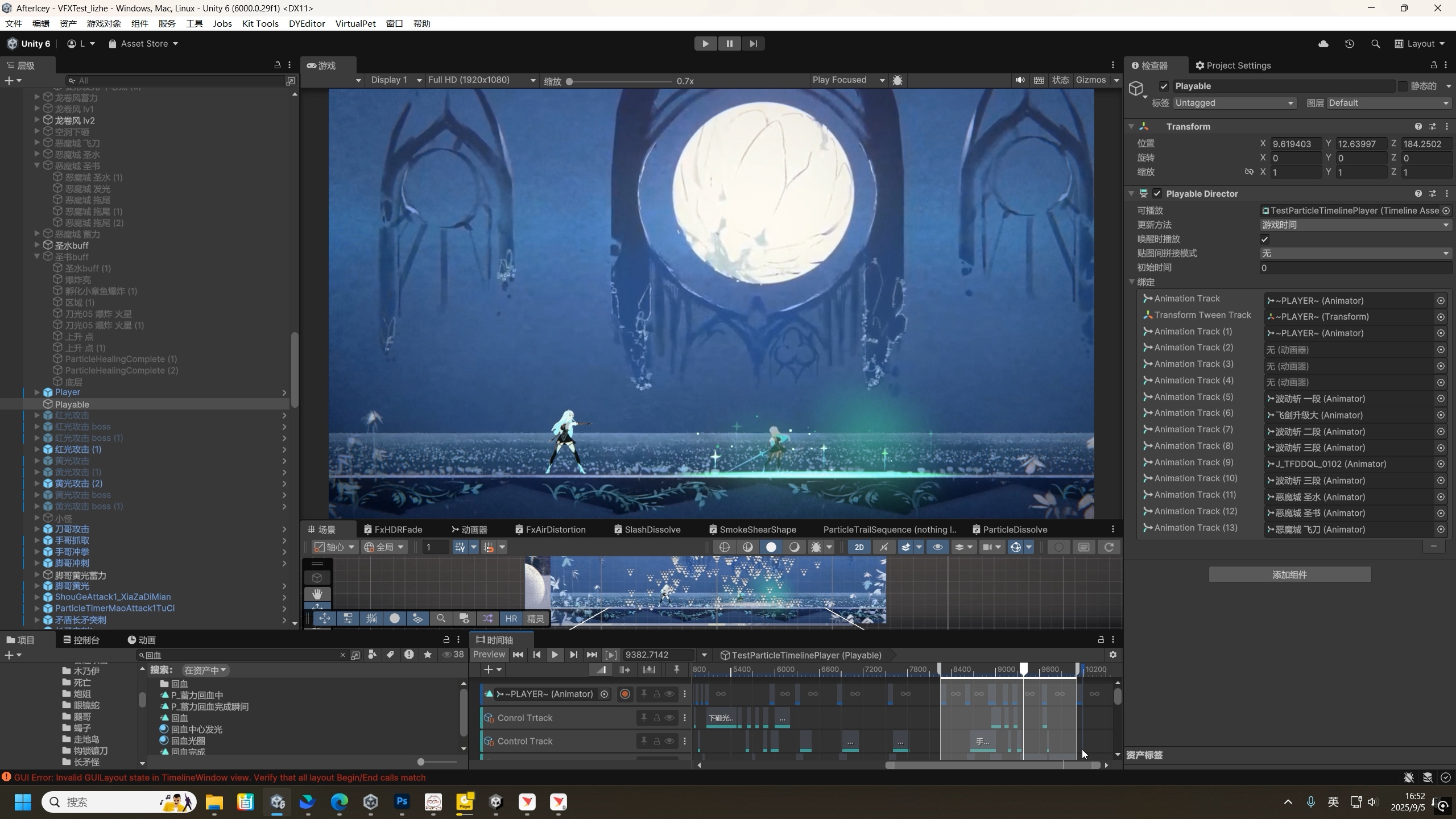Click the position X input field
The image size is (1456, 819).
click(x=1296, y=144)
